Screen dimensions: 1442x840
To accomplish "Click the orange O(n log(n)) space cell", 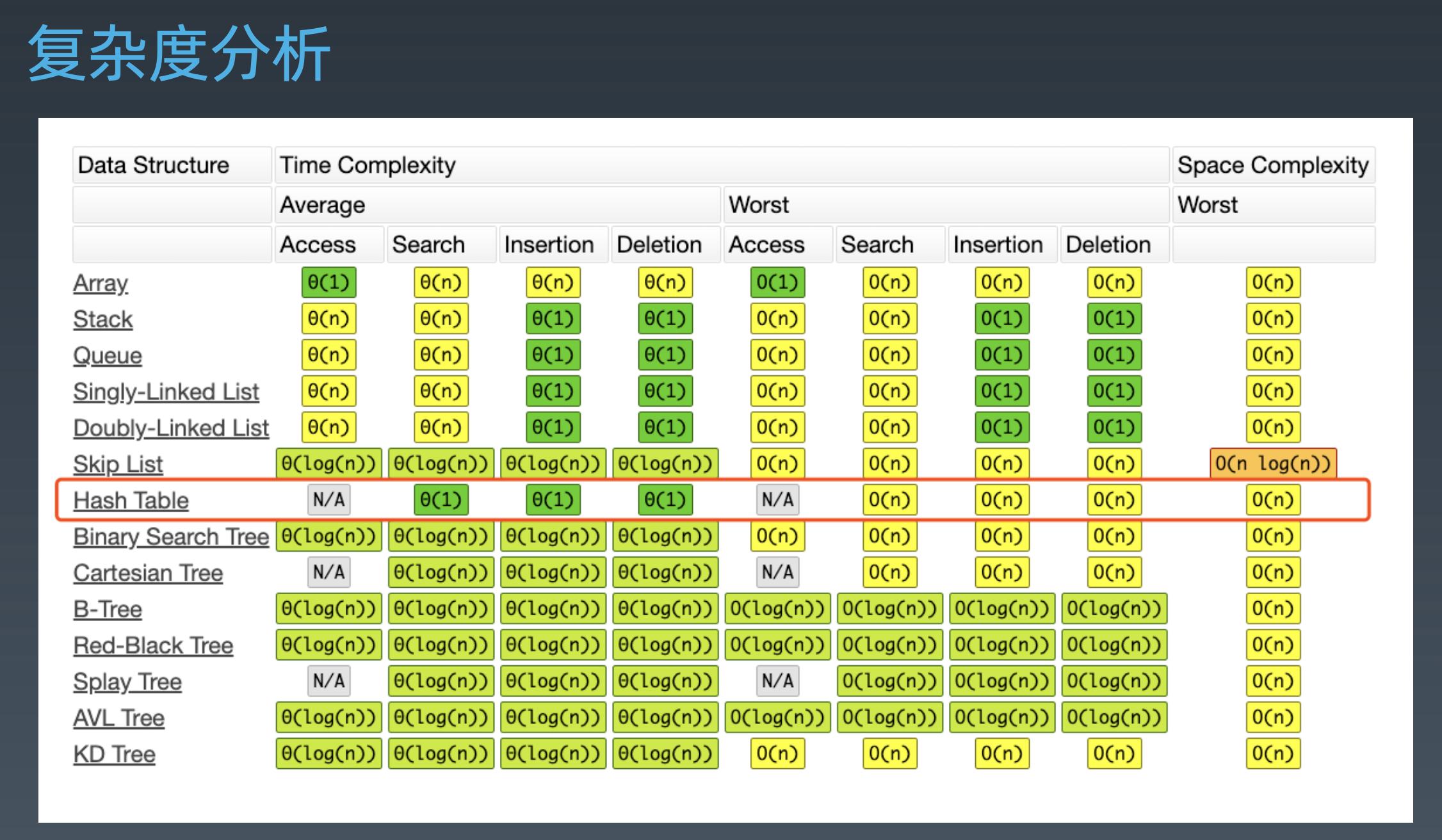I will click(x=1272, y=464).
